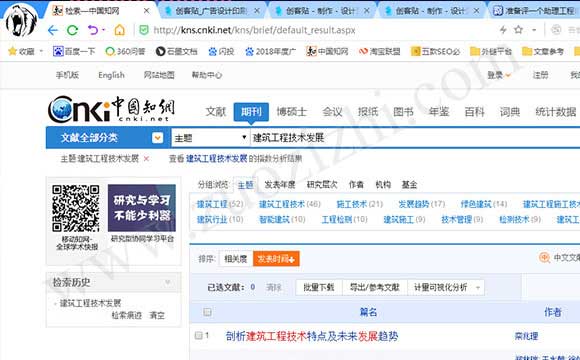Expand the 计量可视化分析 dropdown arrow
Image resolution: width=580 pixels, height=360 pixels.
point(478,287)
